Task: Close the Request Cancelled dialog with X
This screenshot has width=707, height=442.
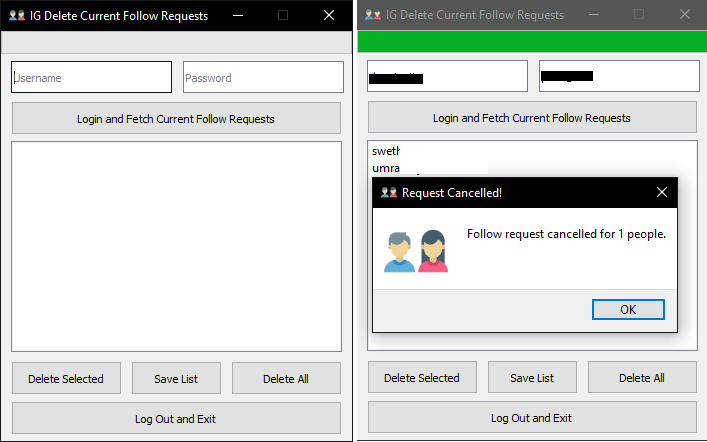Action: (662, 193)
